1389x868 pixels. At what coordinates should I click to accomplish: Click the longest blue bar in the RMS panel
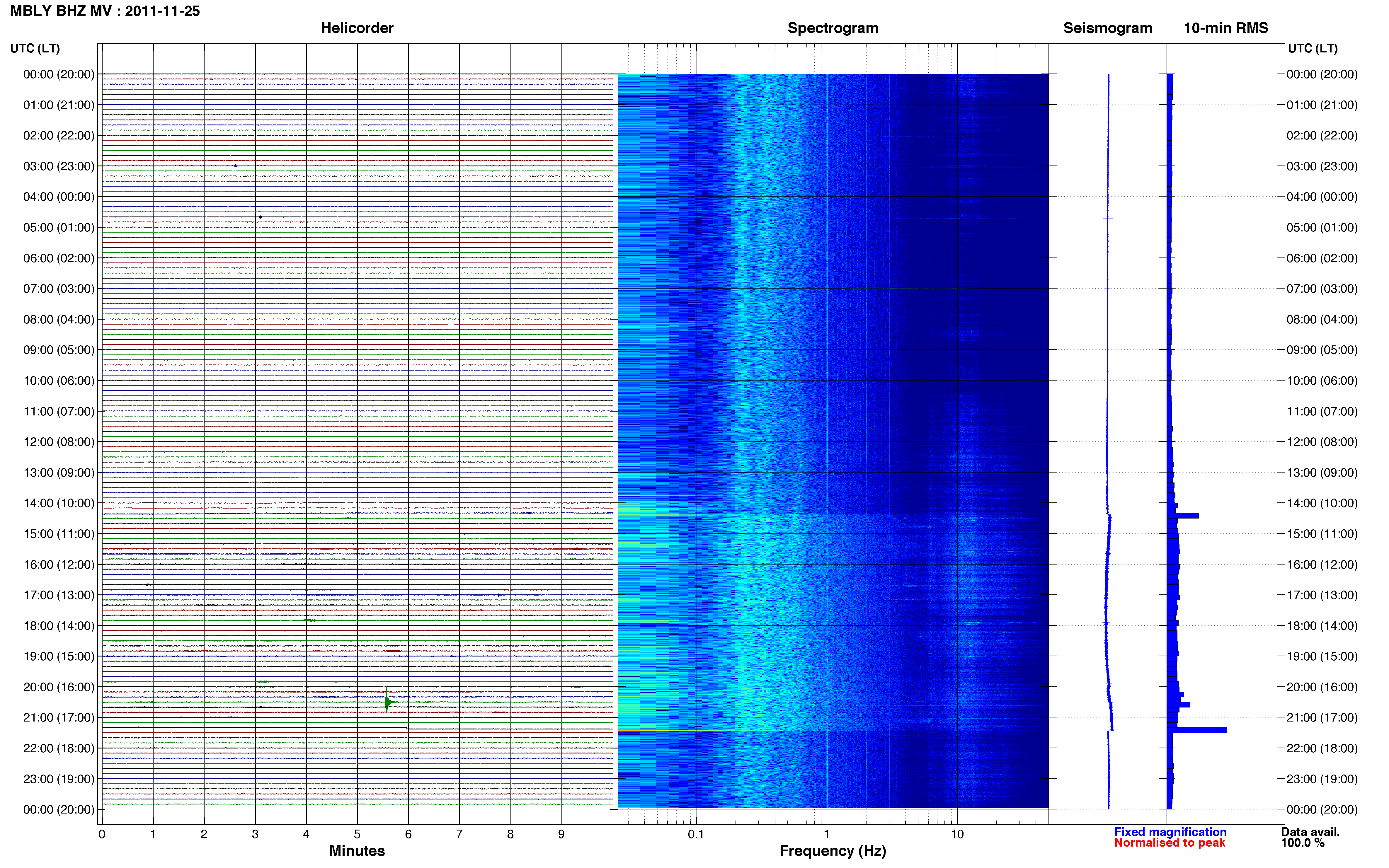pyautogui.click(x=1197, y=730)
